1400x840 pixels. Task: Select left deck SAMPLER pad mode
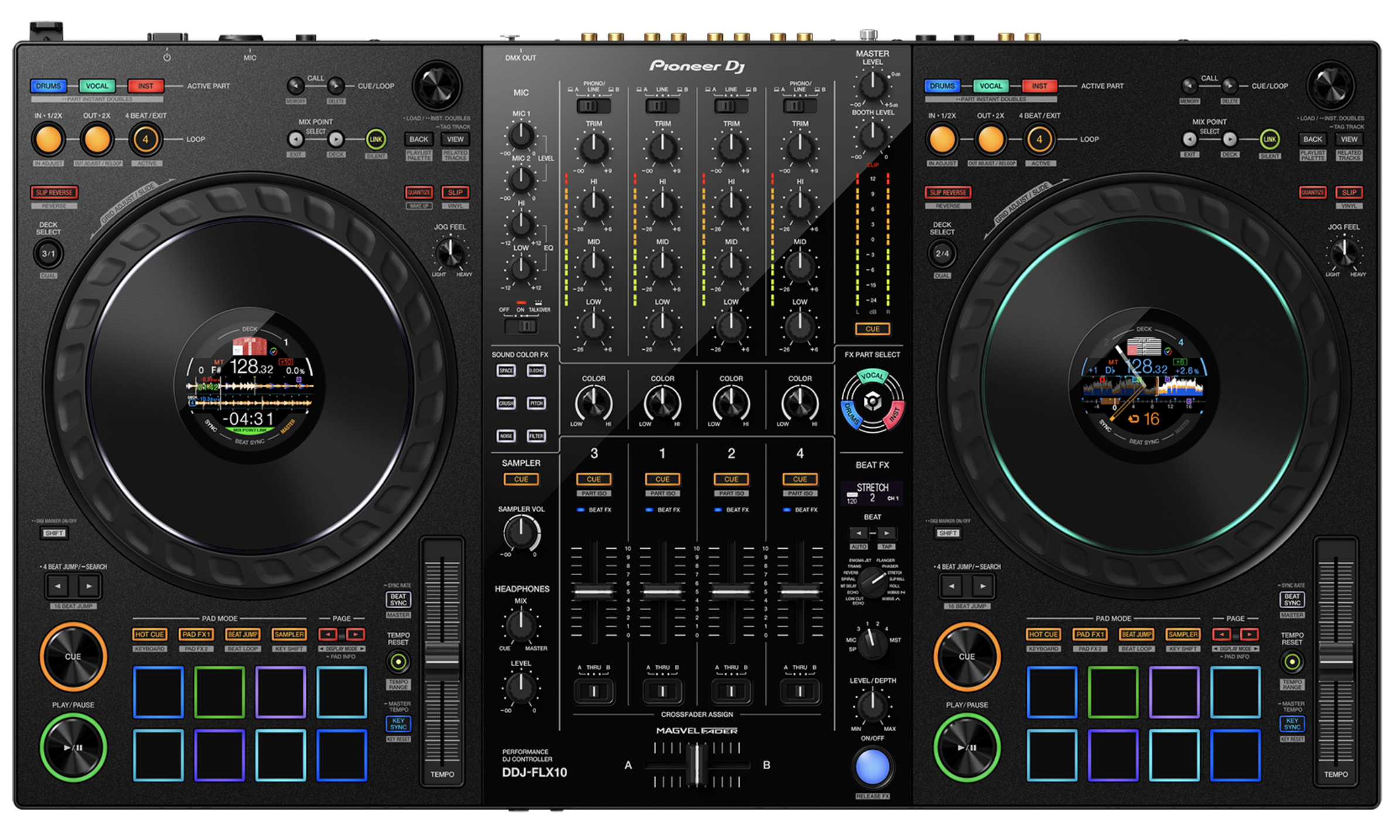pyautogui.click(x=289, y=634)
